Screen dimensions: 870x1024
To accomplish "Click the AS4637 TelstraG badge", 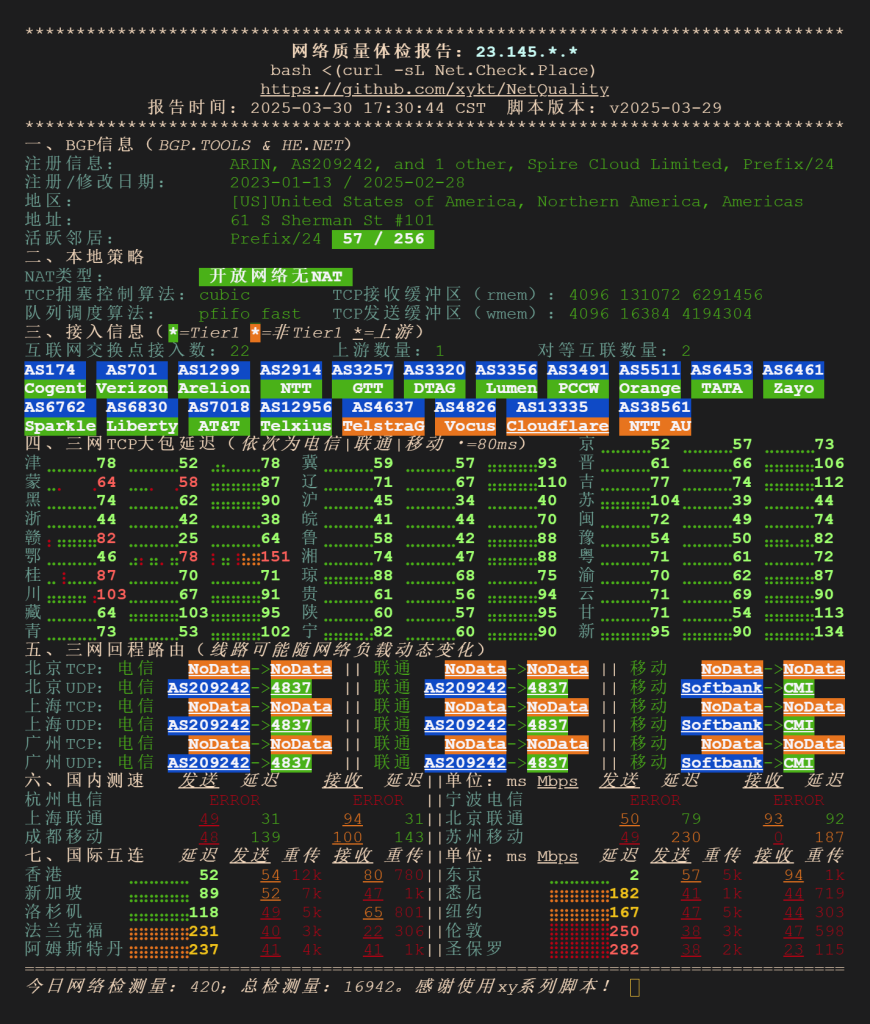I will click(x=383, y=417).
